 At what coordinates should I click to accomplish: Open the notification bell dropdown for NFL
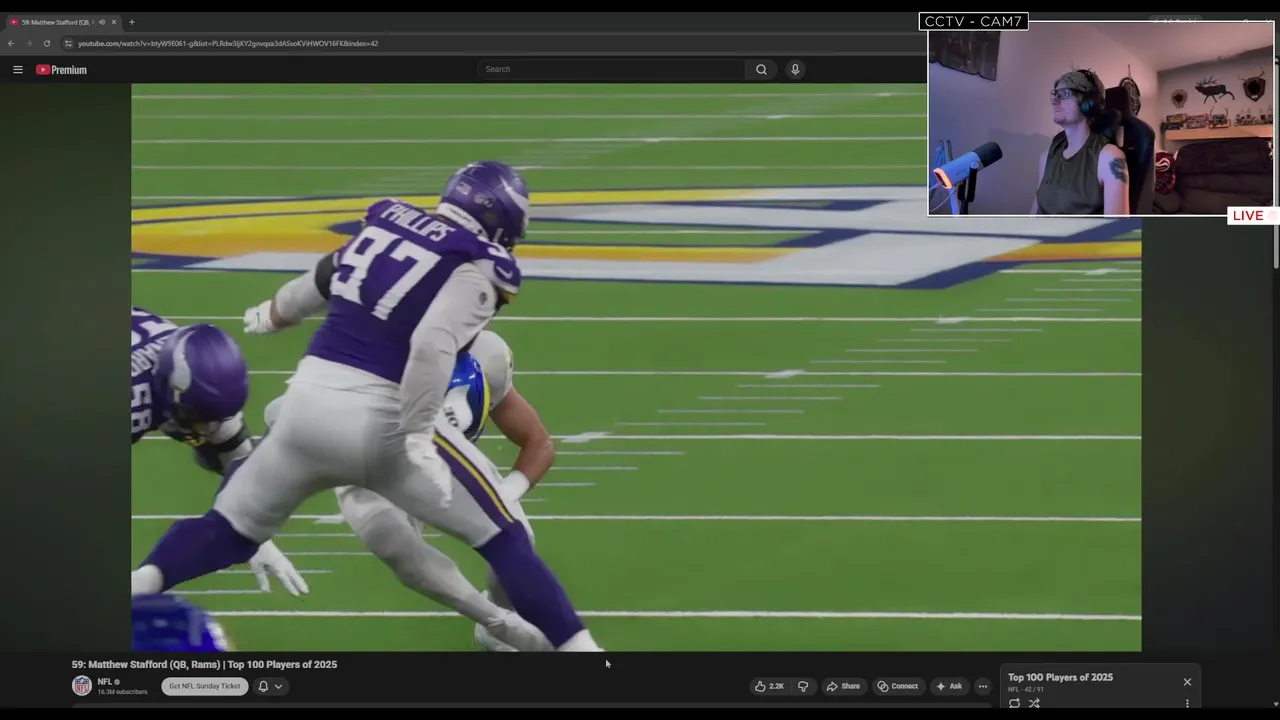(270, 686)
